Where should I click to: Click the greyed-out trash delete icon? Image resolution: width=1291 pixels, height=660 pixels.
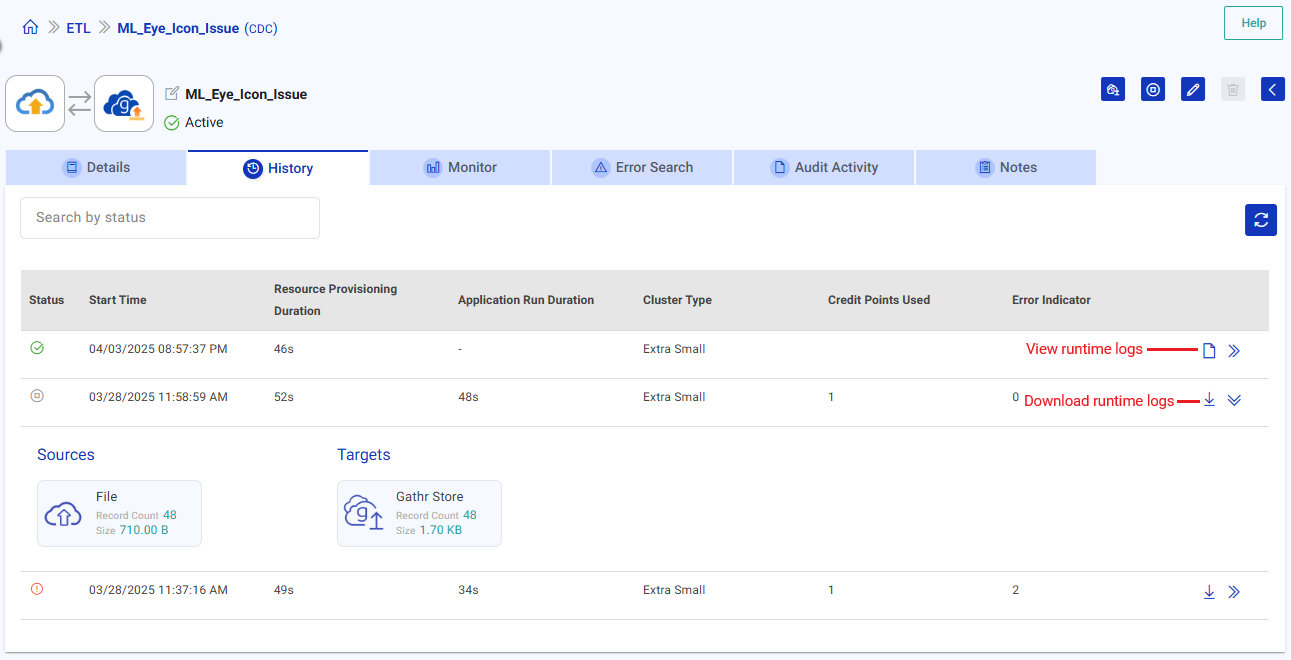(1233, 90)
